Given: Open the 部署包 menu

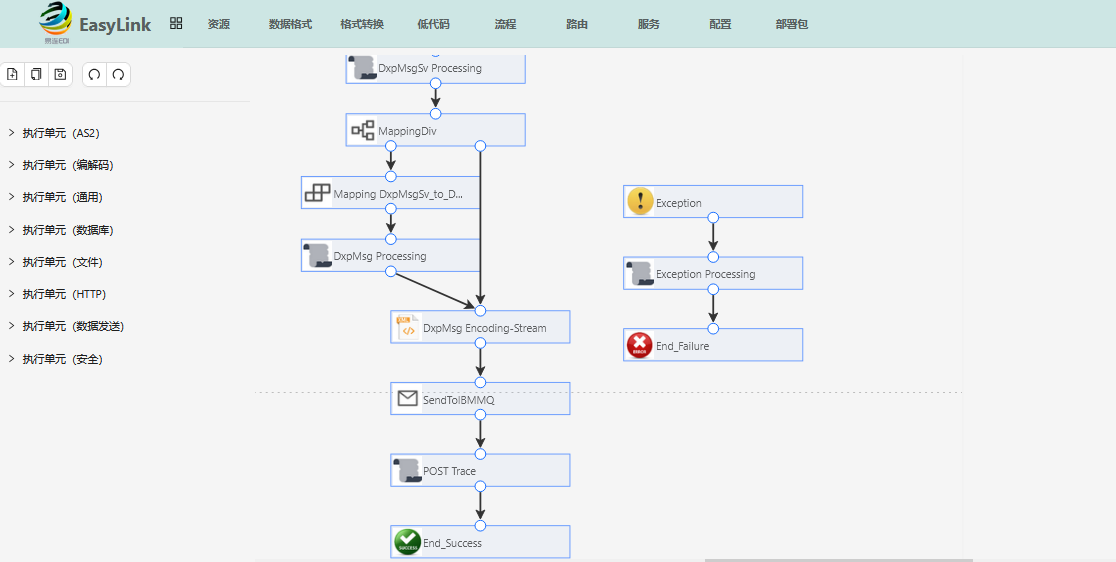Looking at the screenshot, I should coord(791,24).
